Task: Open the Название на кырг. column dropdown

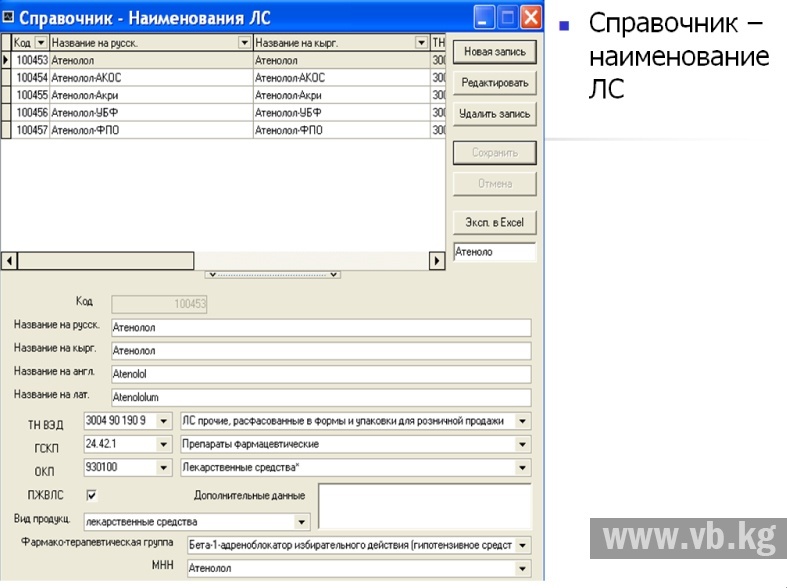Action: click(422, 43)
